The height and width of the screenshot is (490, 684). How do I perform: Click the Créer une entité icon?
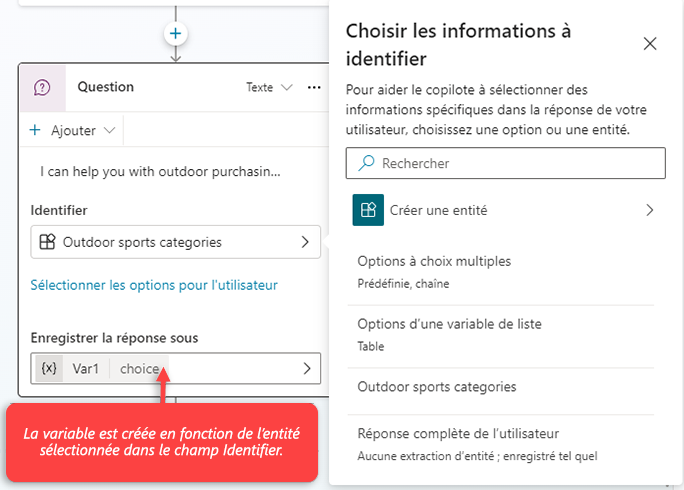368,210
